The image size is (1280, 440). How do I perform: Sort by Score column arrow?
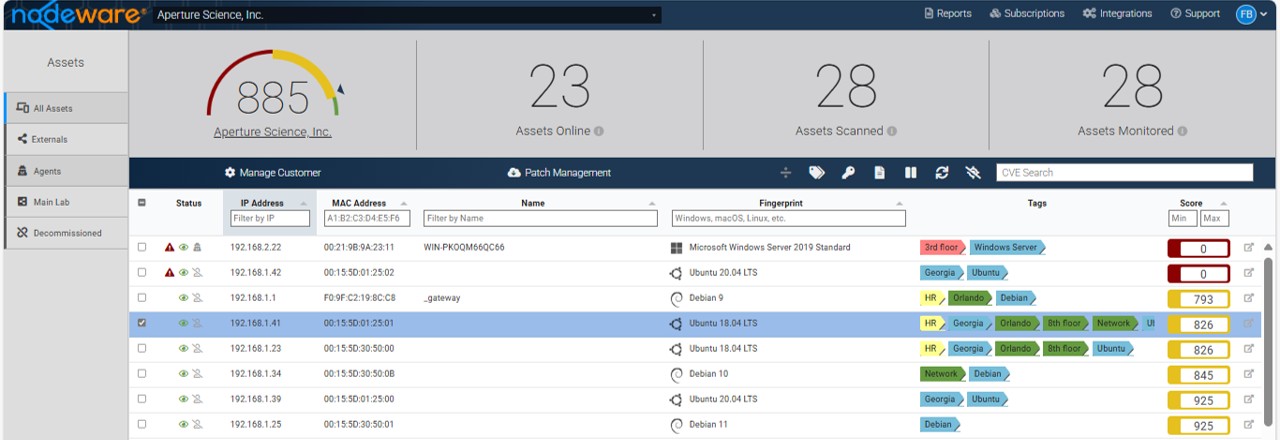tap(1226, 204)
